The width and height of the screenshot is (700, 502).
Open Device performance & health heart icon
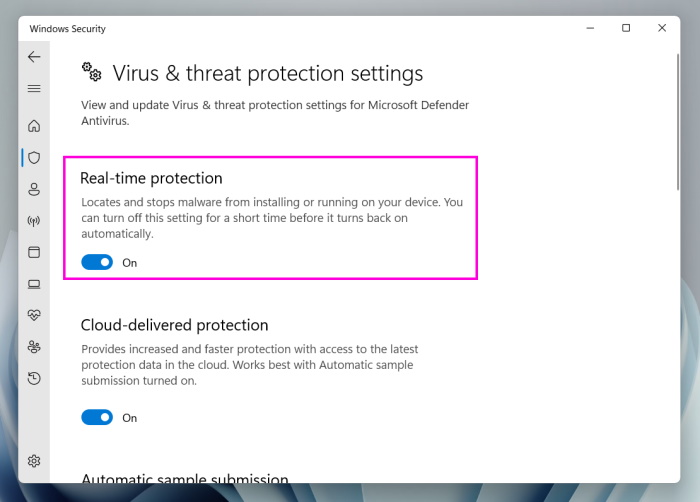point(34,315)
